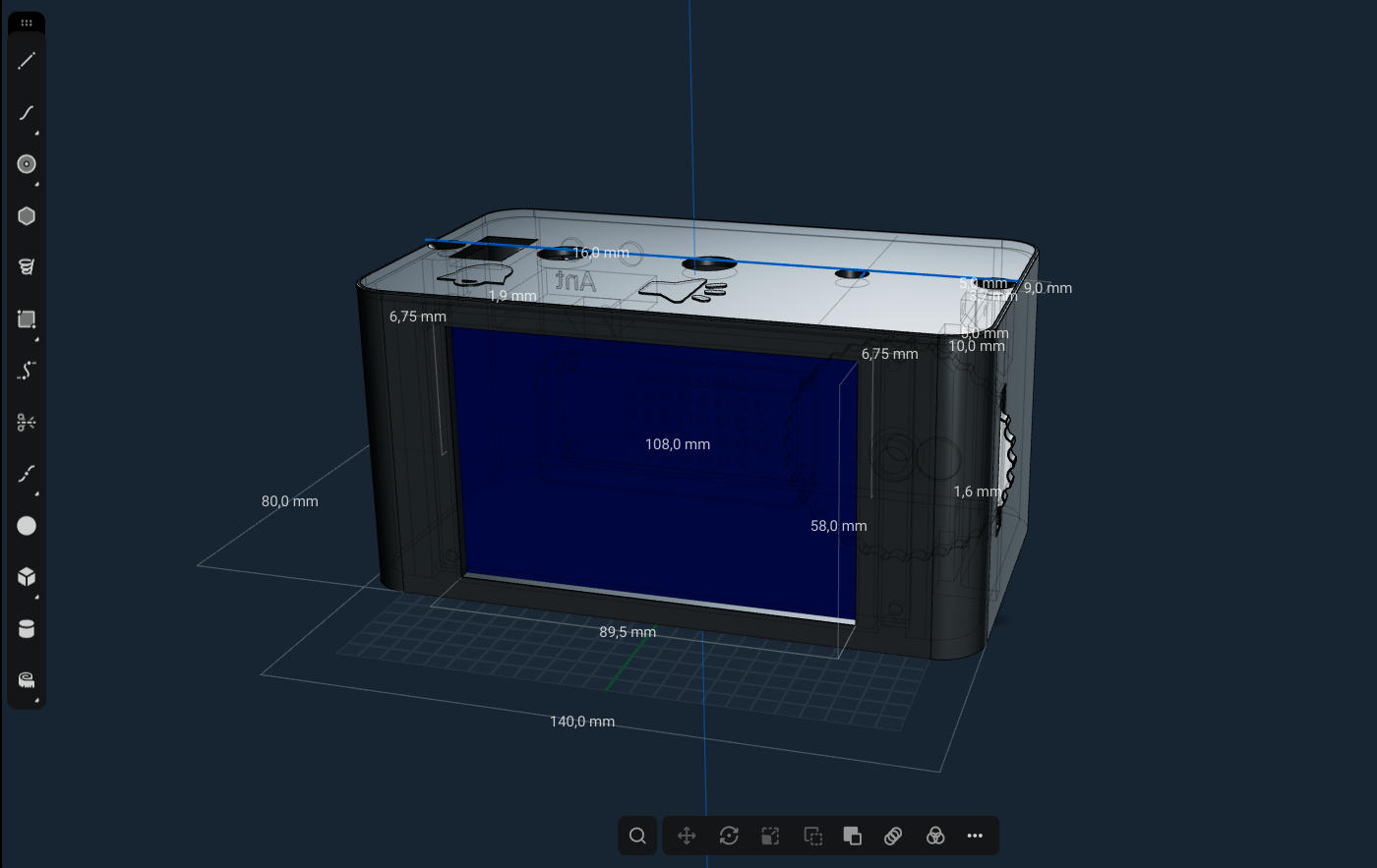Open the more options ellipsis menu

[x=975, y=836]
